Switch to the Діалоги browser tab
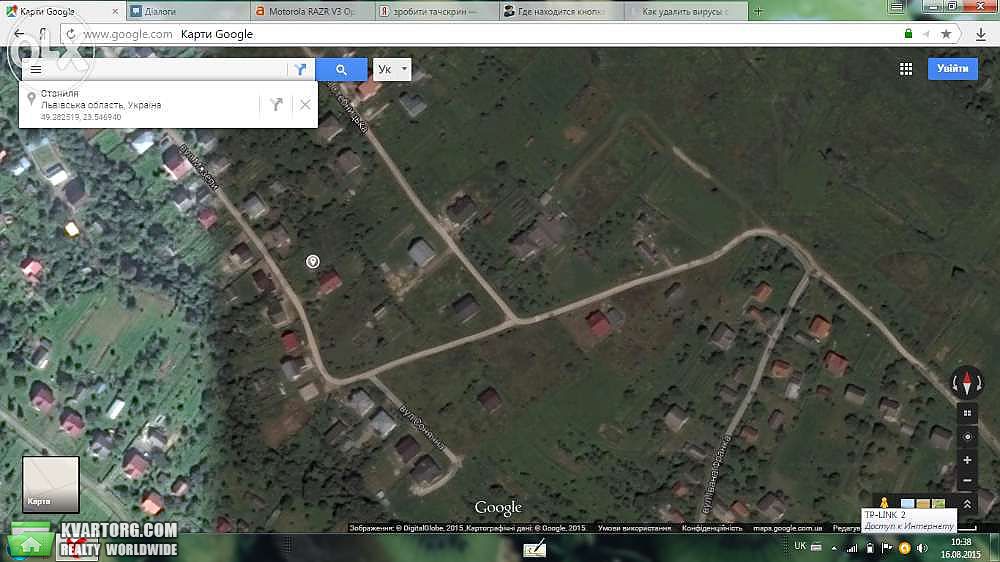Viewport: 1000px width, 562px height. tap(187, 11)
